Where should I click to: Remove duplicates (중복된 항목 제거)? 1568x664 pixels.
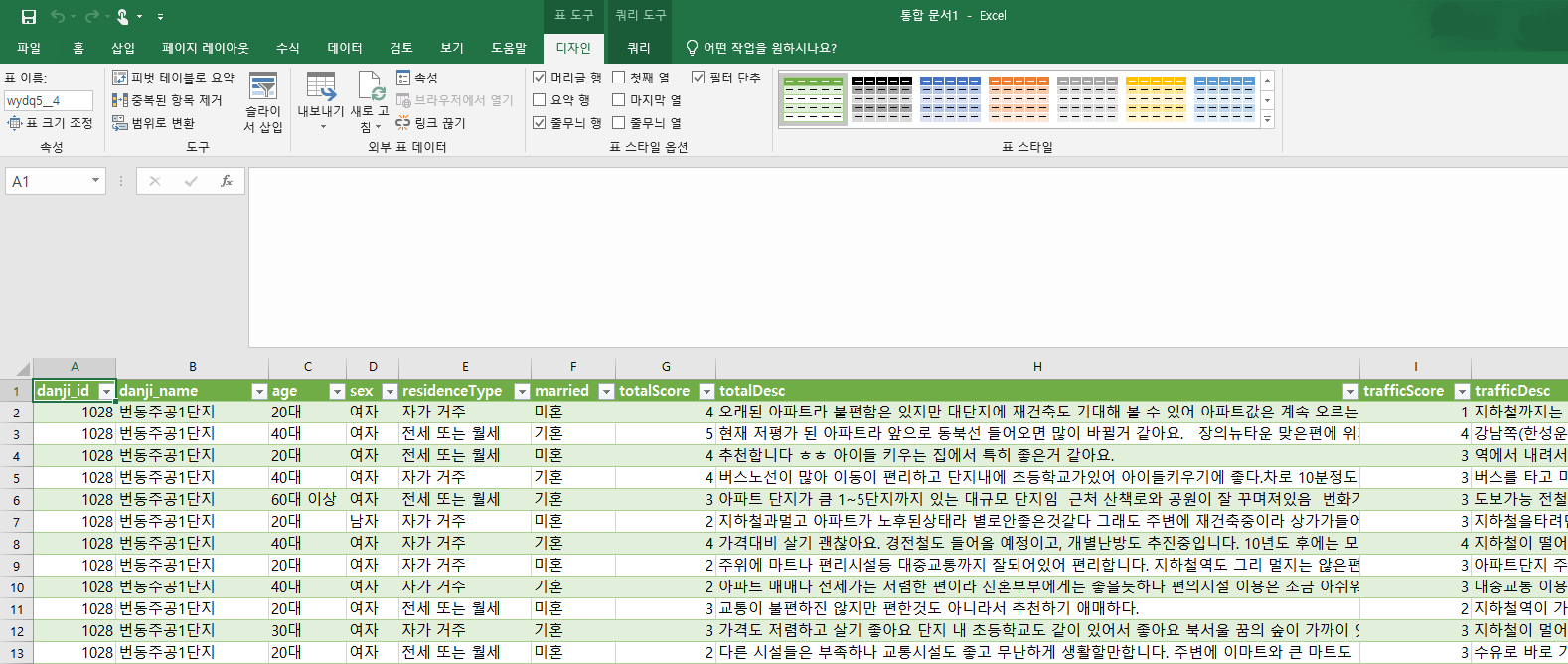pos(167,100)
